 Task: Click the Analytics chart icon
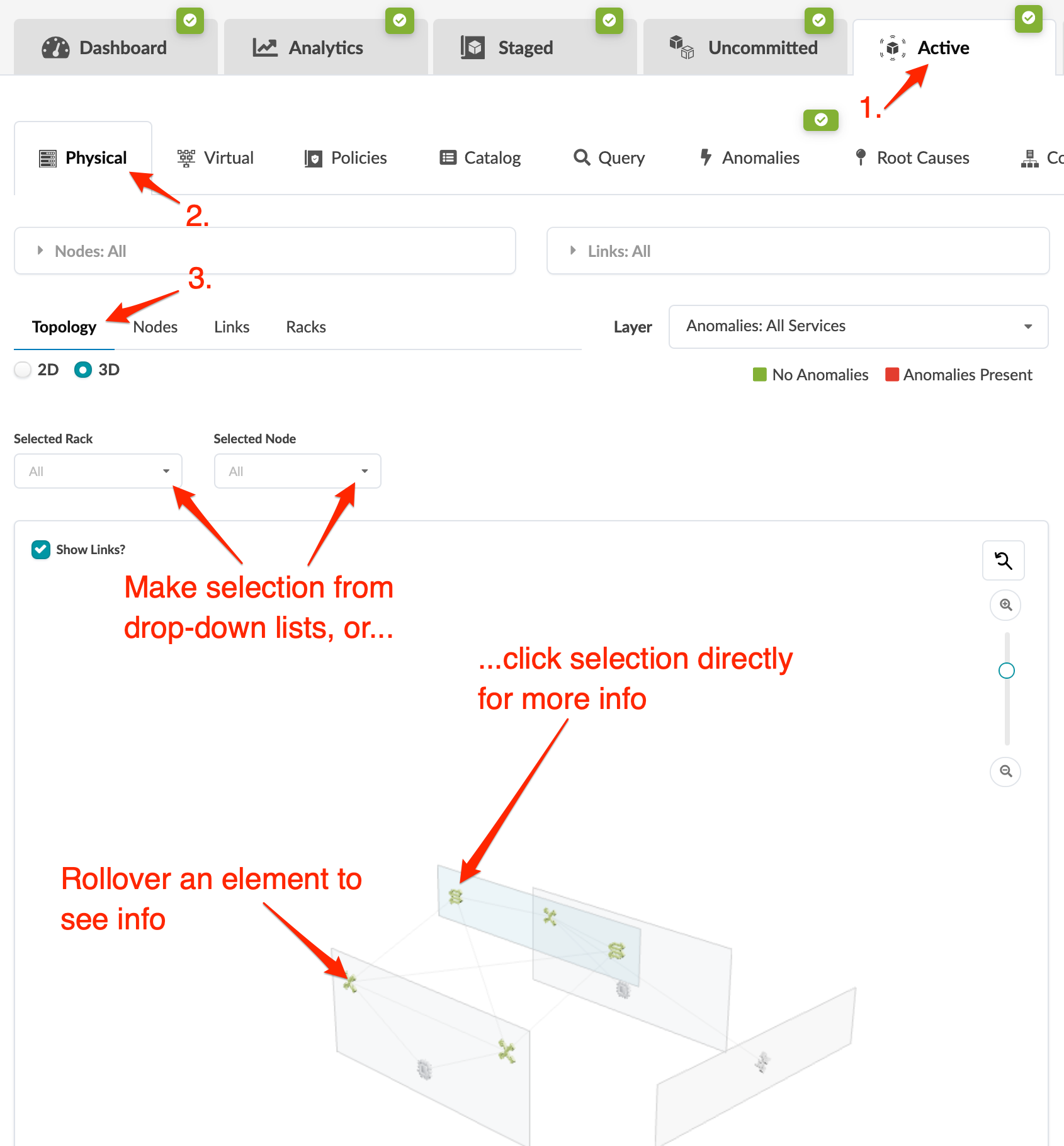pyautogui.click(x=265, y=48)
